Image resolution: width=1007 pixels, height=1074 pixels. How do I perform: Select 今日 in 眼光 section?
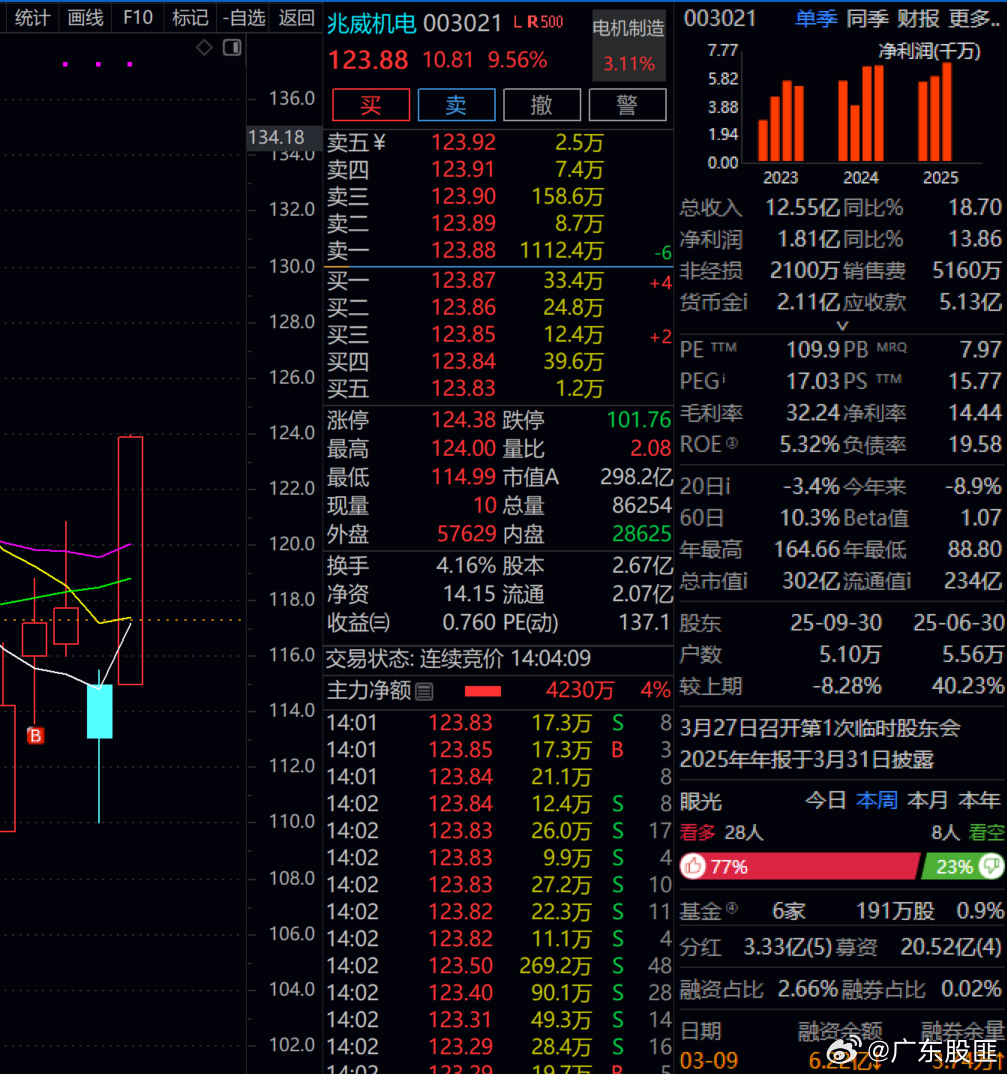click(x=825, y=800)
